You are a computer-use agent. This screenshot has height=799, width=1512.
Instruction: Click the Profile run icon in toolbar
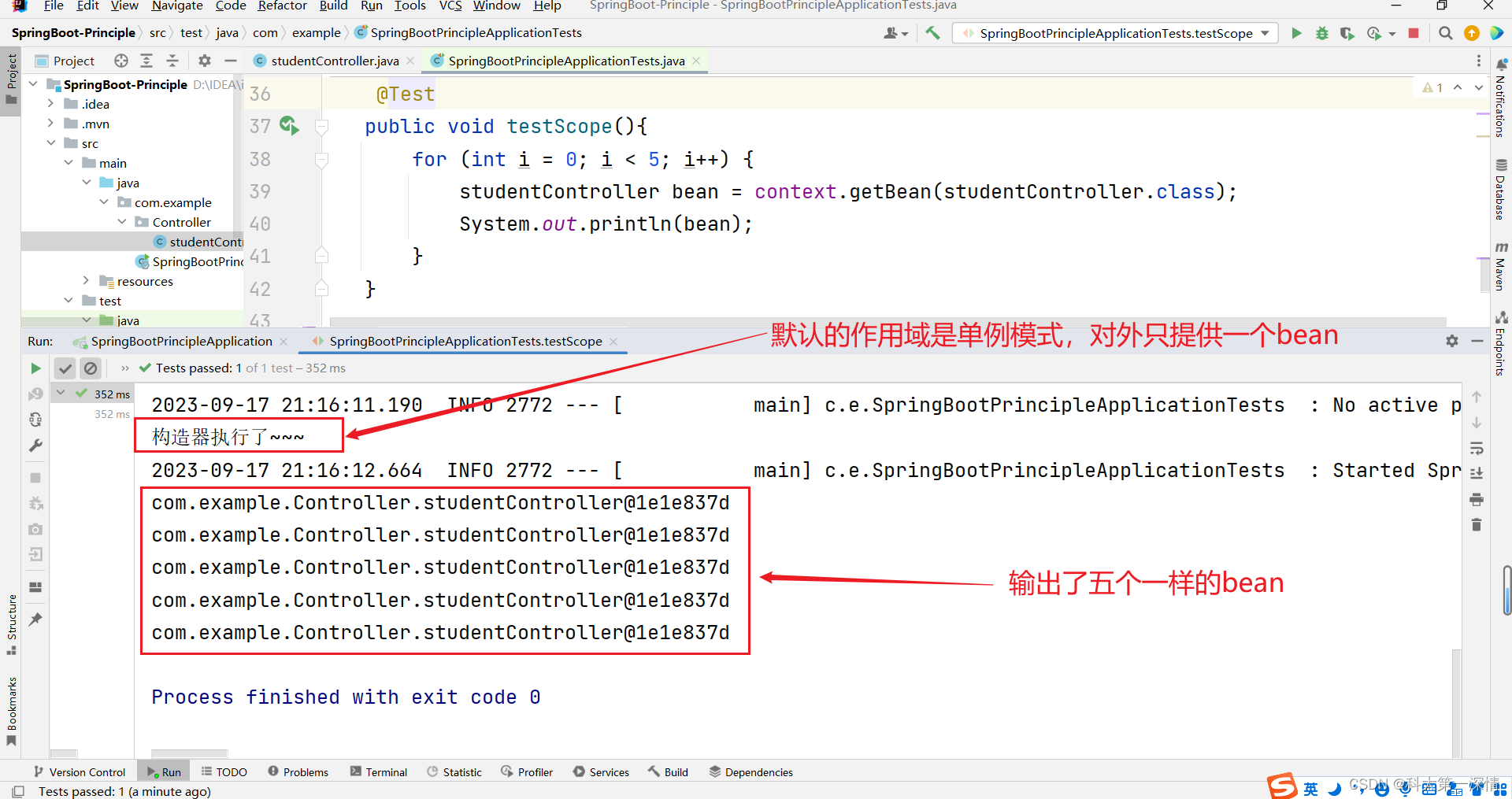(1374, 33)
